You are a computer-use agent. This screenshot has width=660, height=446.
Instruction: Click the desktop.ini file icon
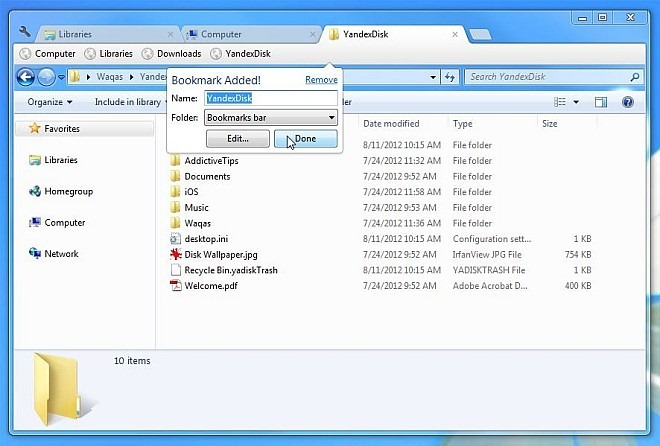tap(176, 239)
